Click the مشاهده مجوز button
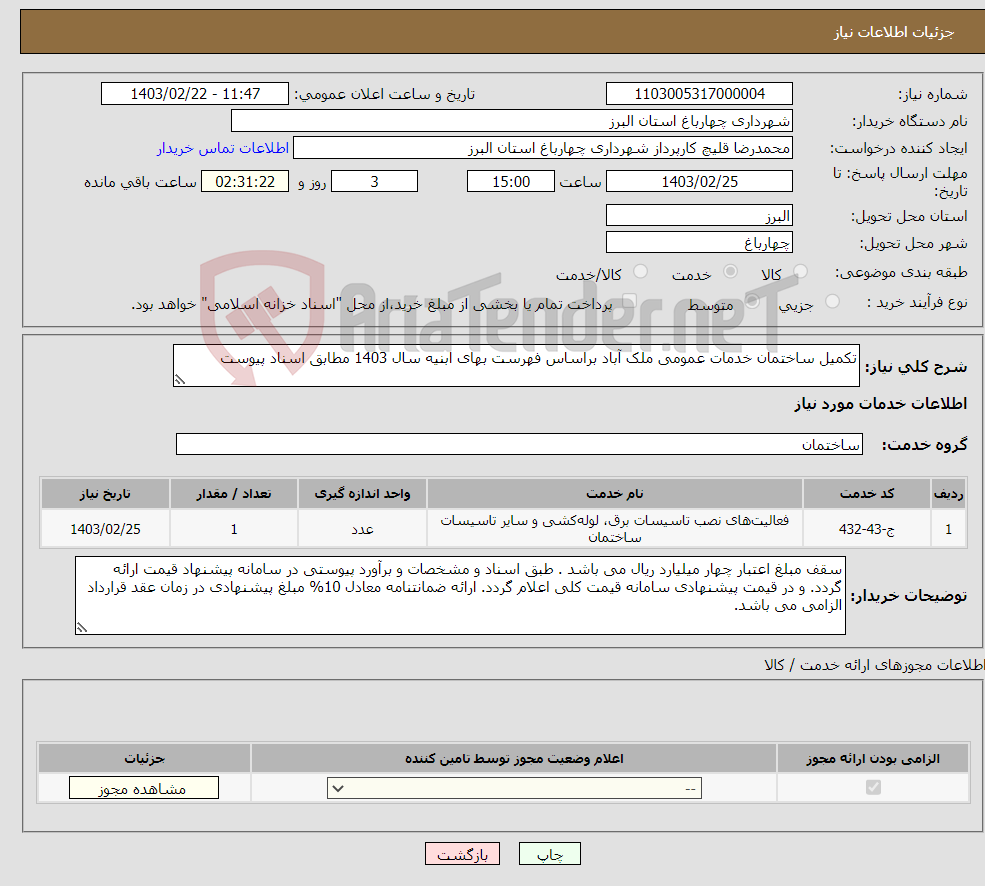The image size is (985, 886). (144, 788)
